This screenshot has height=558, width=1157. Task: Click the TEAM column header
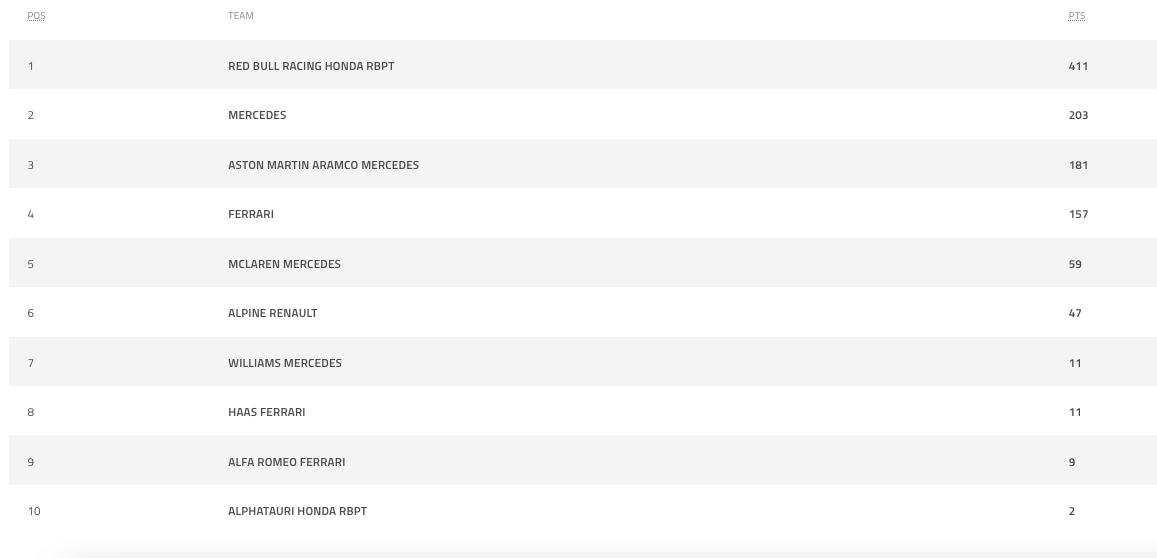click(241, 16)
